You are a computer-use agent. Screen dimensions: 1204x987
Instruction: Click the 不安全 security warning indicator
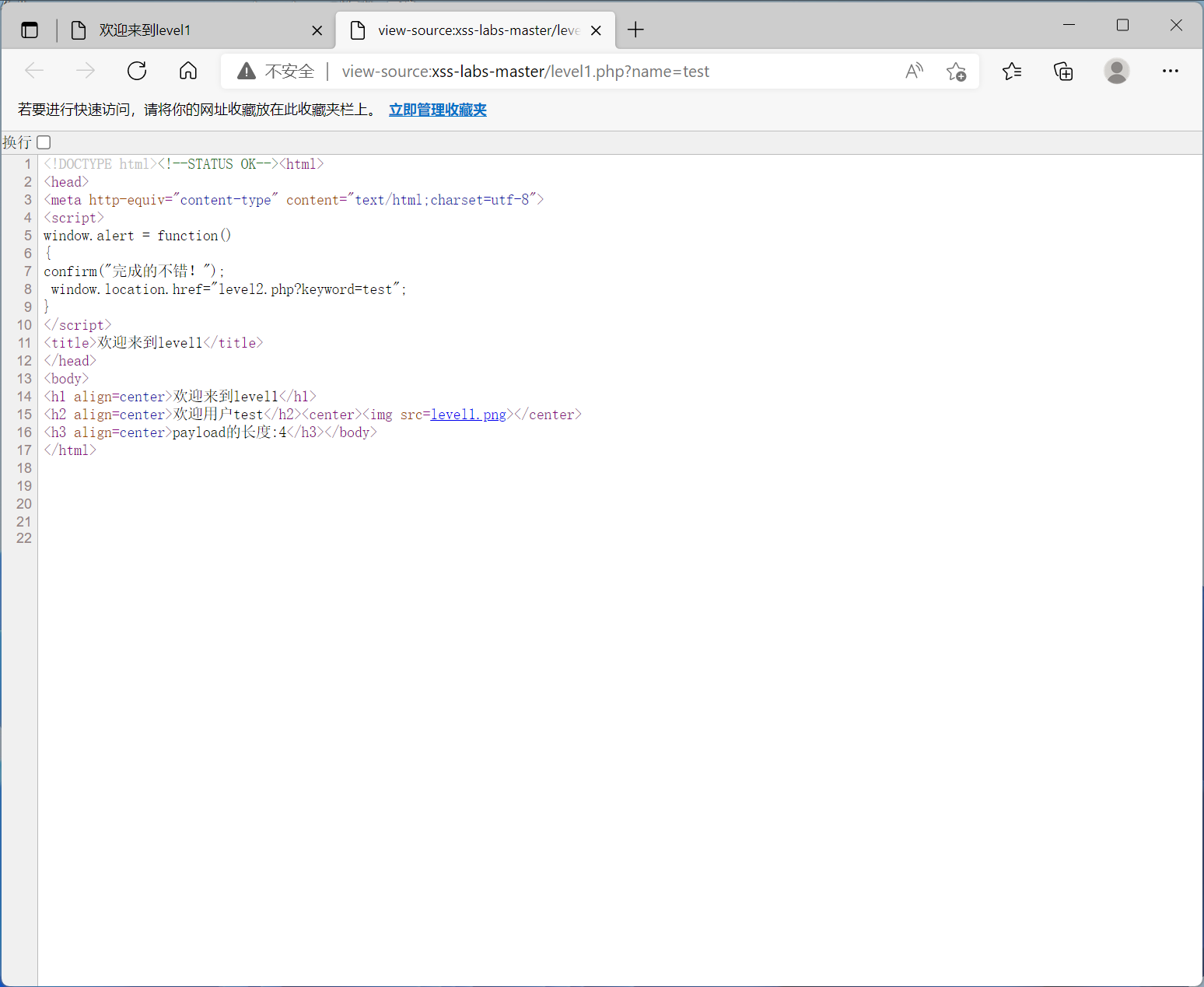276,72
